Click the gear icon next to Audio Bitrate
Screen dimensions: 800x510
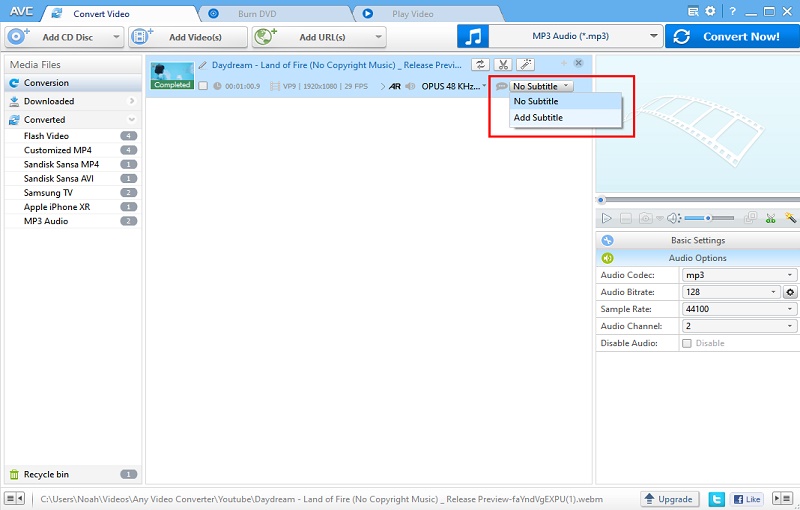(x=790, y=292)
